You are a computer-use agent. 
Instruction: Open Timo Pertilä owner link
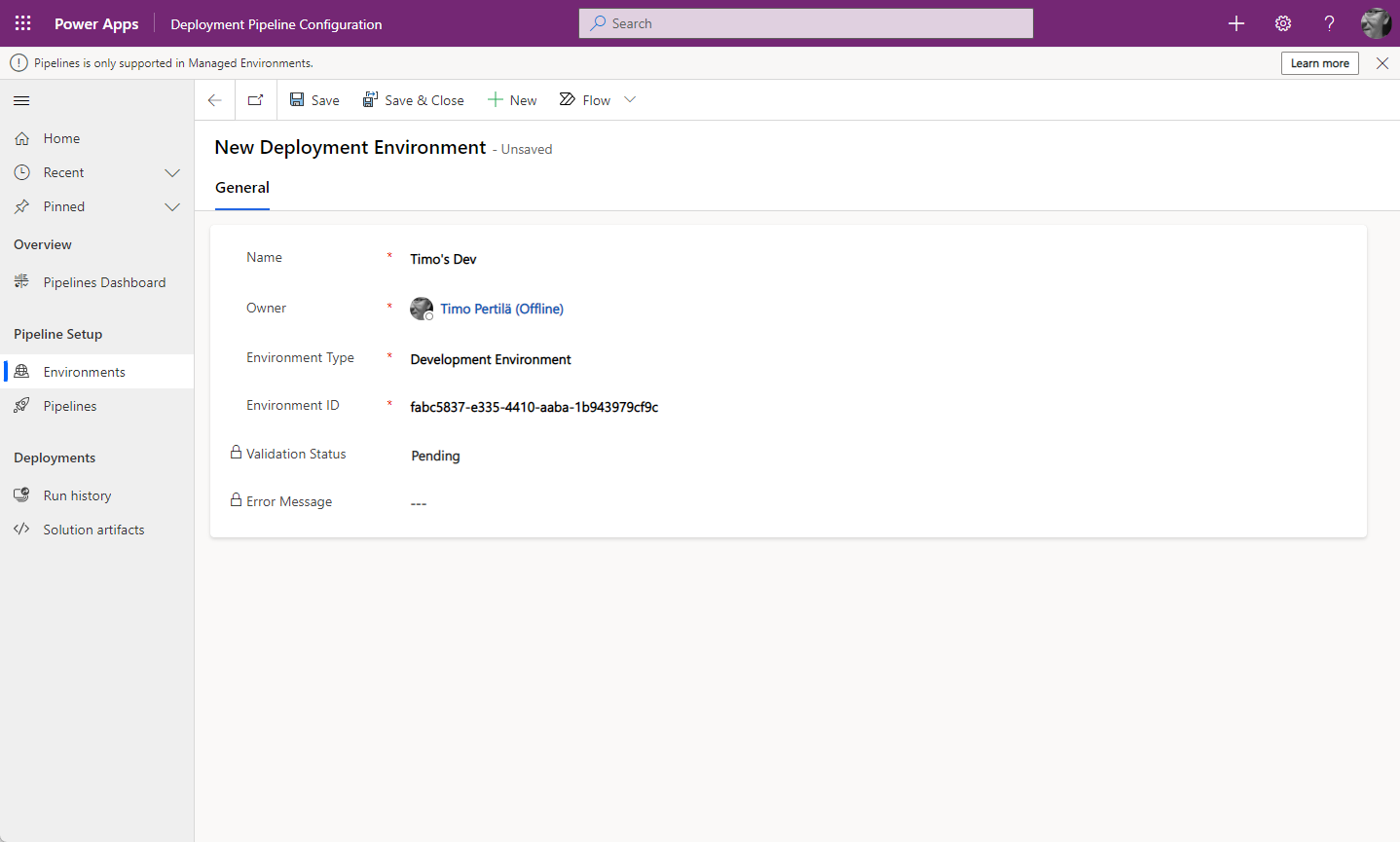coord(501,309)
